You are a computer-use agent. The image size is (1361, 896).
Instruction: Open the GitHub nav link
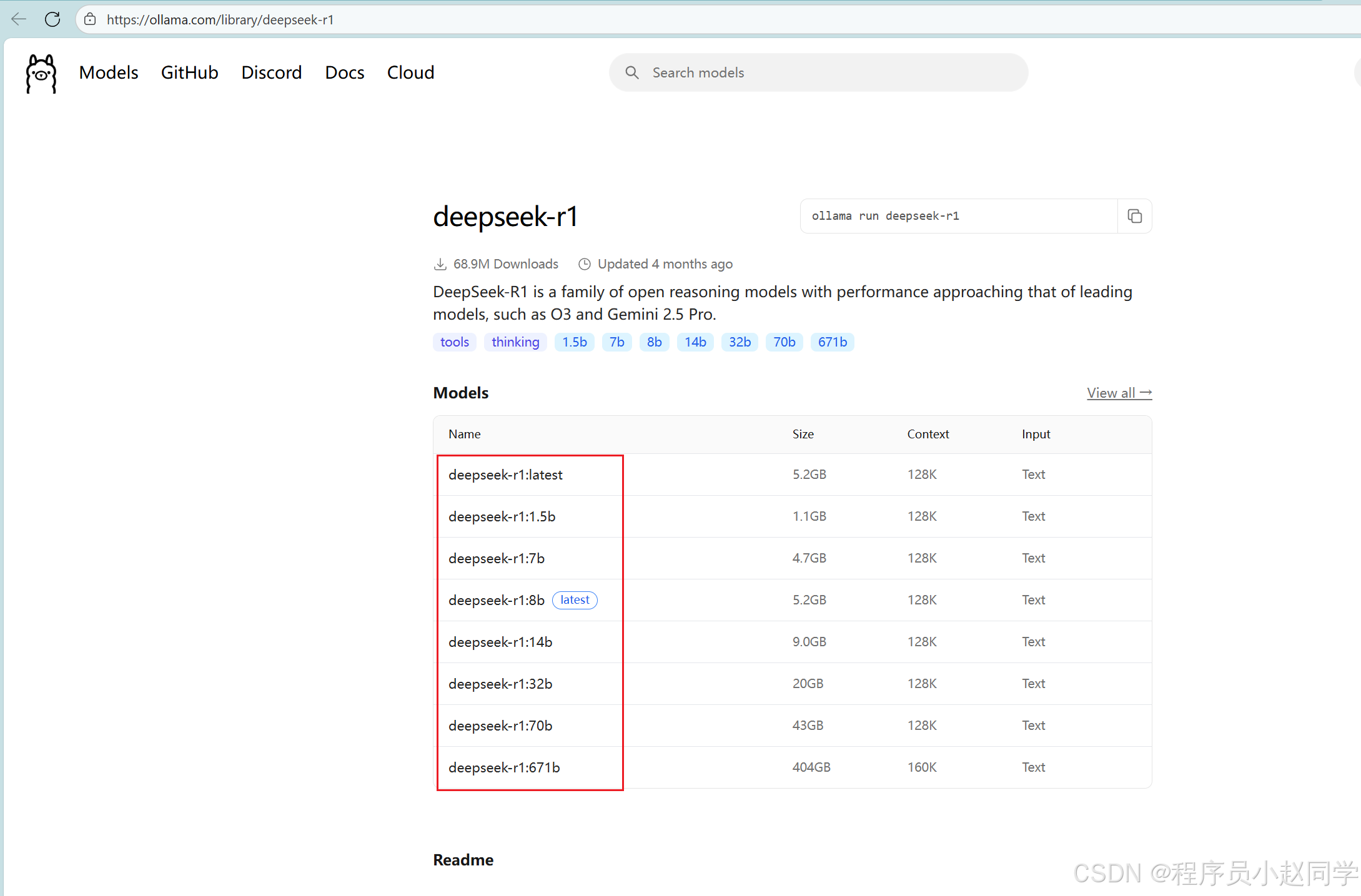click(x=189, y=72)
